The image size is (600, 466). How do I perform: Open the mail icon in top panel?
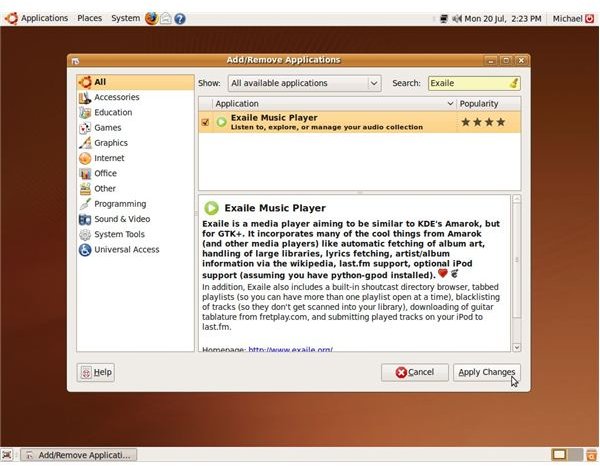point(166,18)
